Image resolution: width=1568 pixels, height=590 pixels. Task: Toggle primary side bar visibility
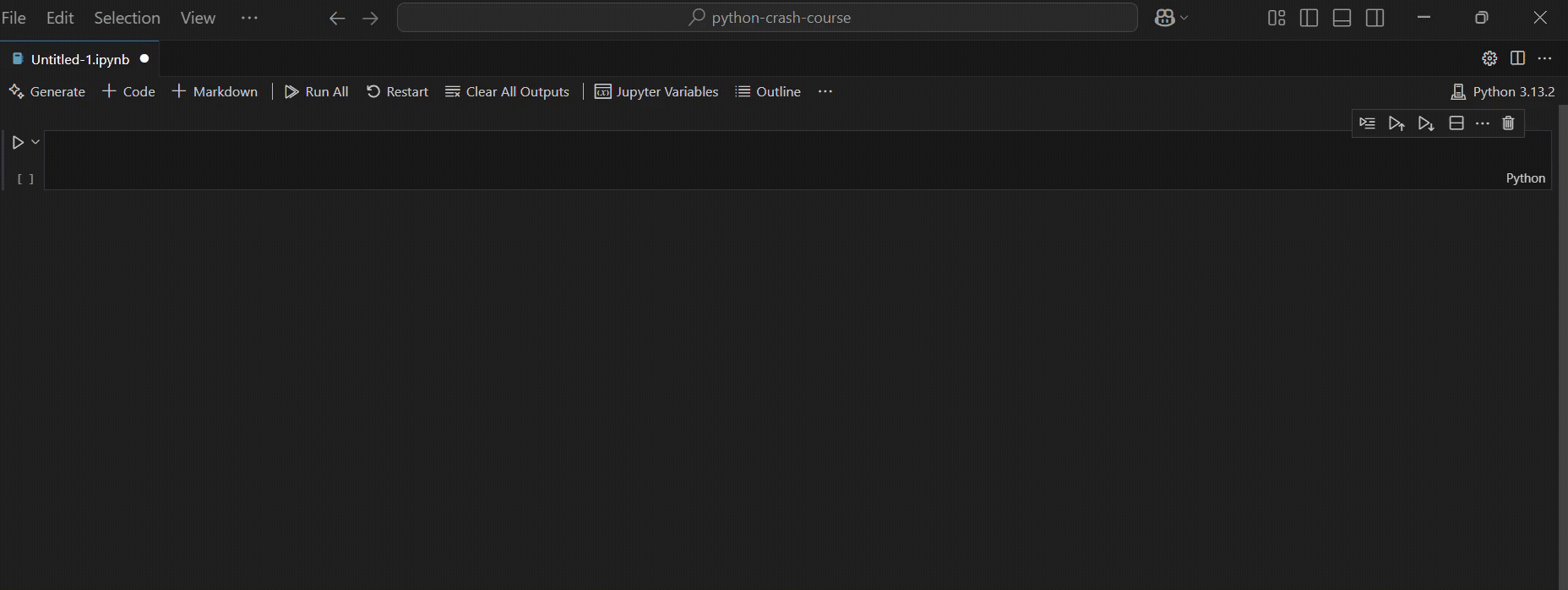click(x=1309, y=18)
